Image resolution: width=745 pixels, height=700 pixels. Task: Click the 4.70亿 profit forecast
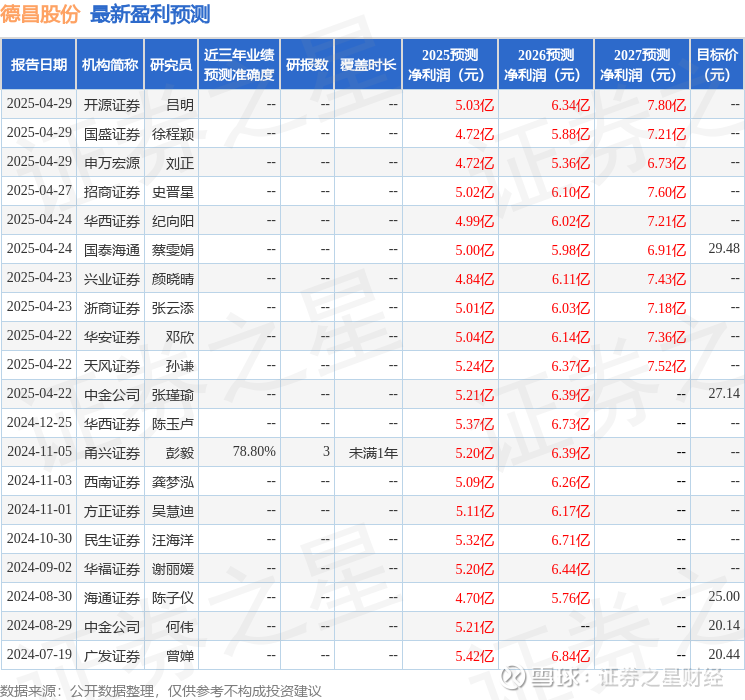[475, 598]
